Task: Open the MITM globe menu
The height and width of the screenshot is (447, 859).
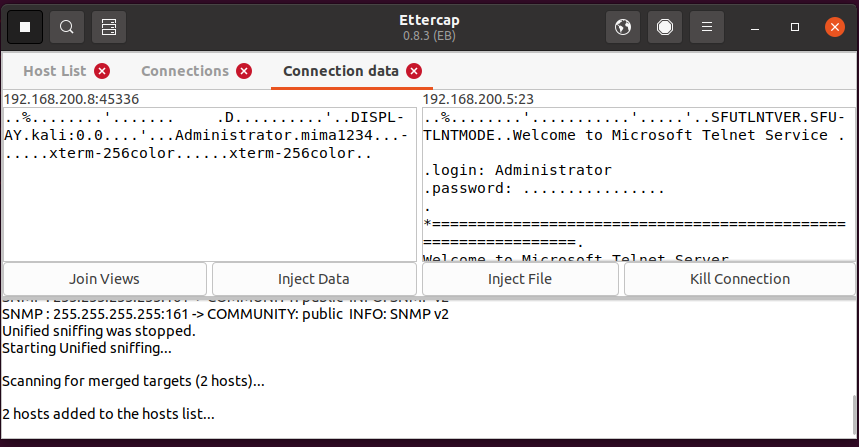Action: point(623,27)
